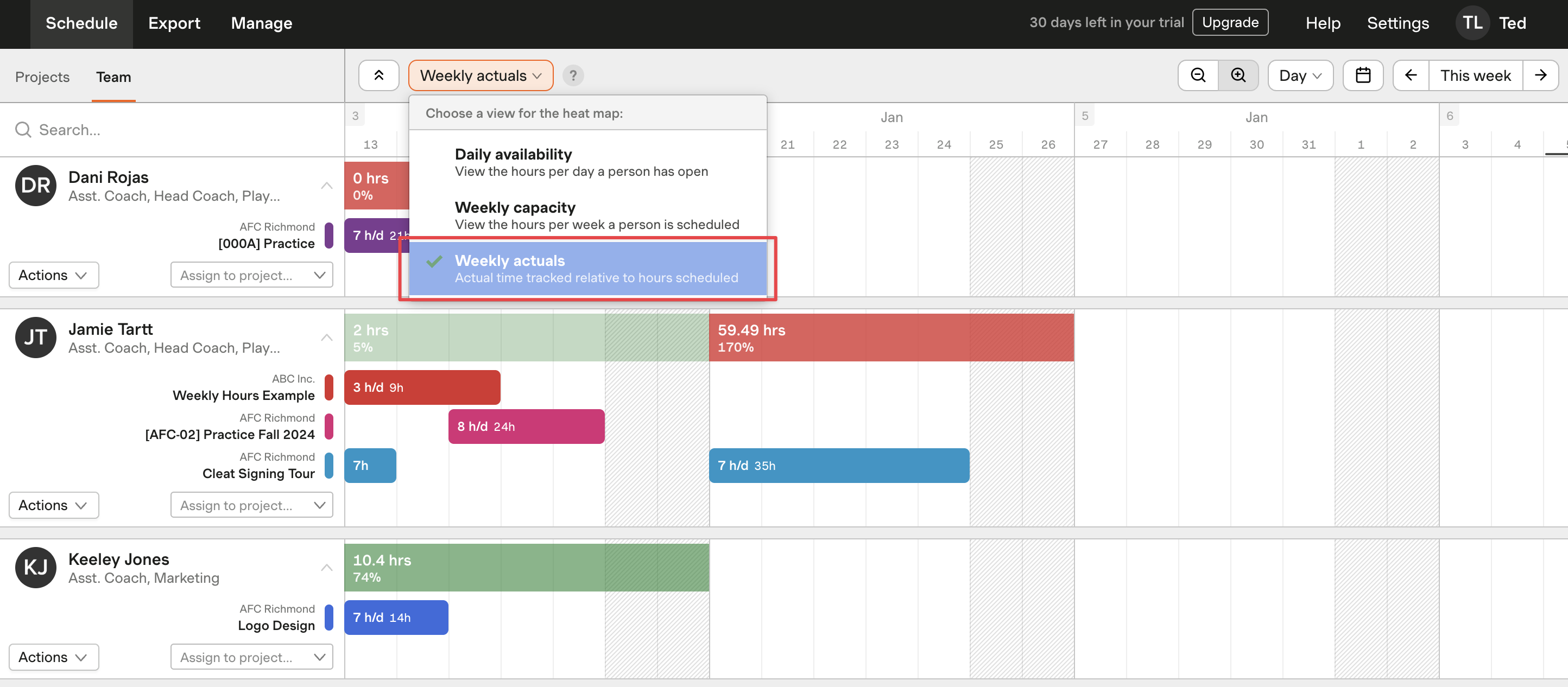Click Keeley Jones 10.4 hrs 74% heat map block

point(527,568)
